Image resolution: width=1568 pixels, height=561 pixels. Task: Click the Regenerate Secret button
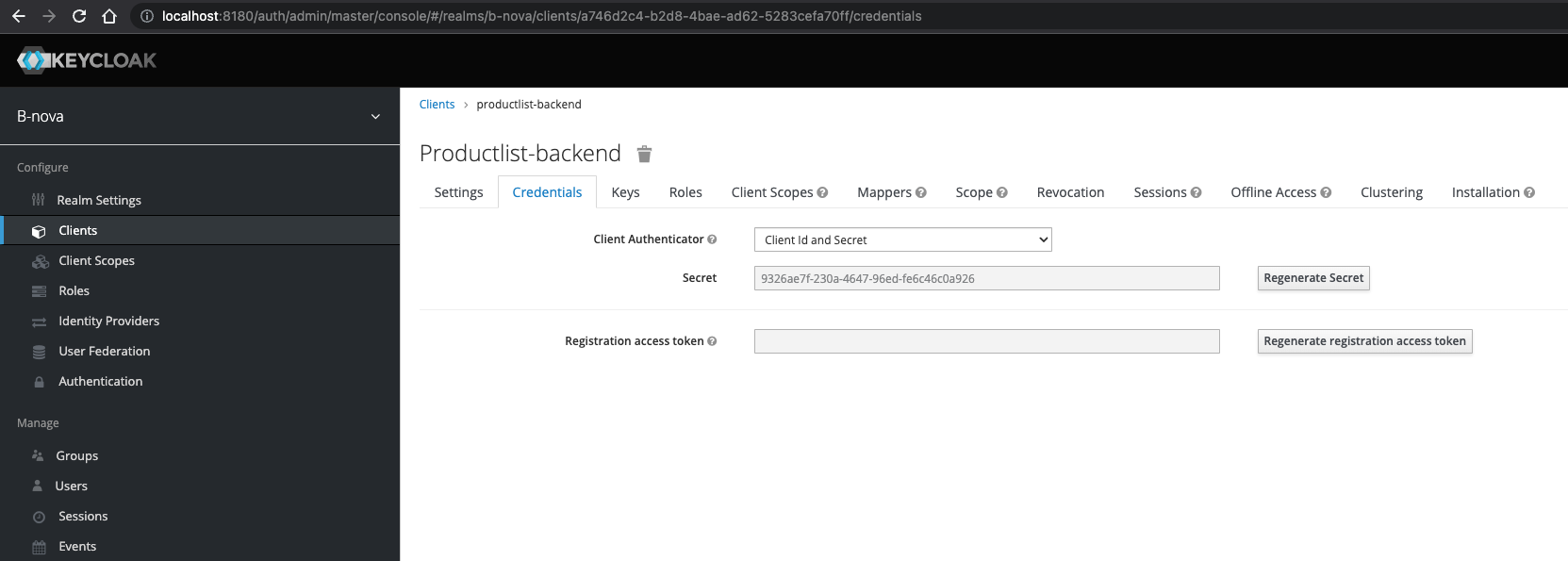[x=1313, y=278]
